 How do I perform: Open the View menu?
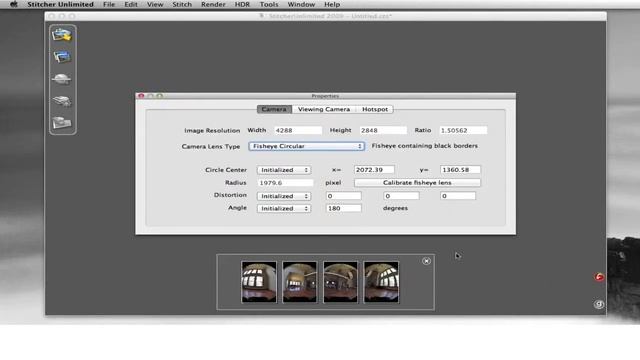[x=155, y=4]
